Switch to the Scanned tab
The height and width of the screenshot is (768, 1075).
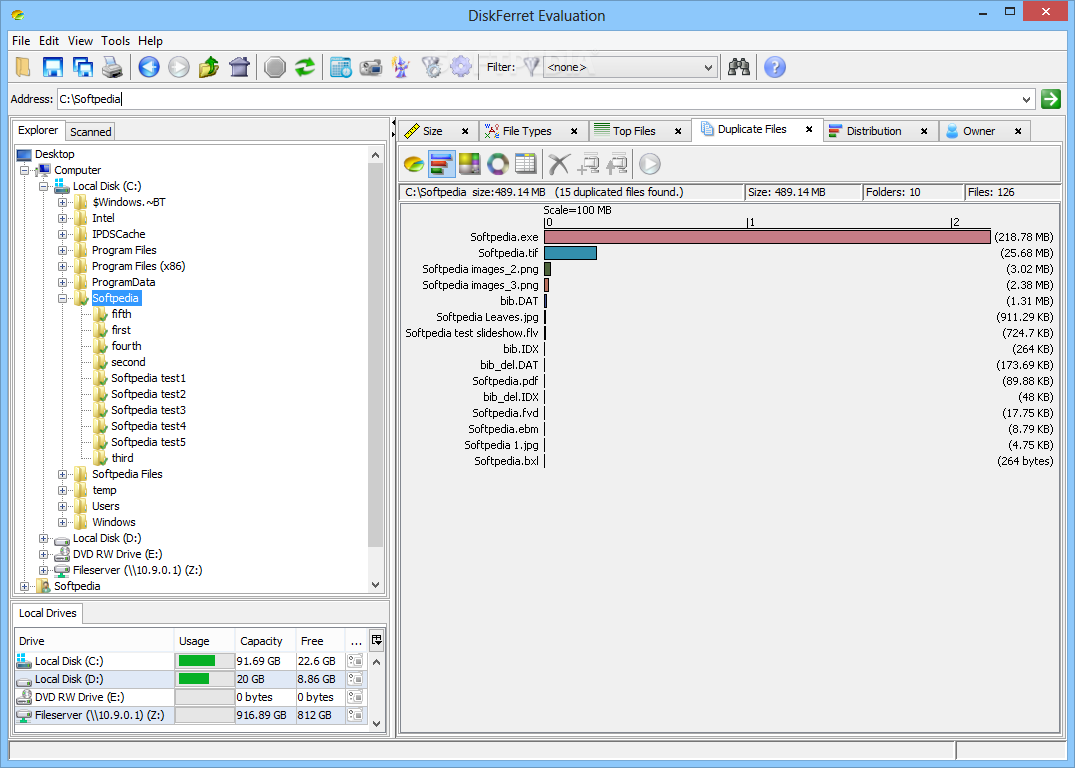(90, 132)
